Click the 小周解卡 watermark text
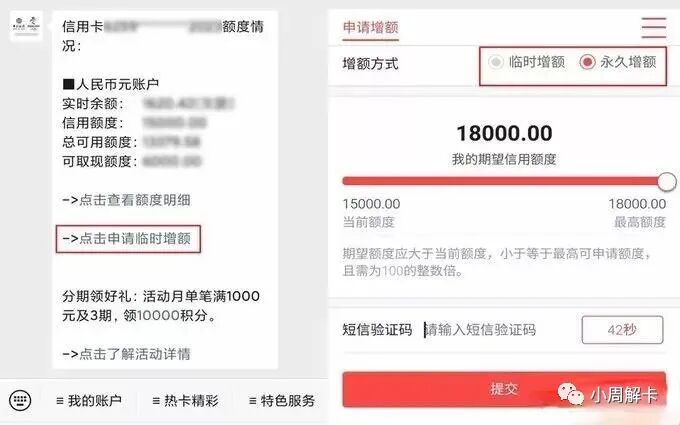This screenshot has height=425, width=680. click(624, 395)
